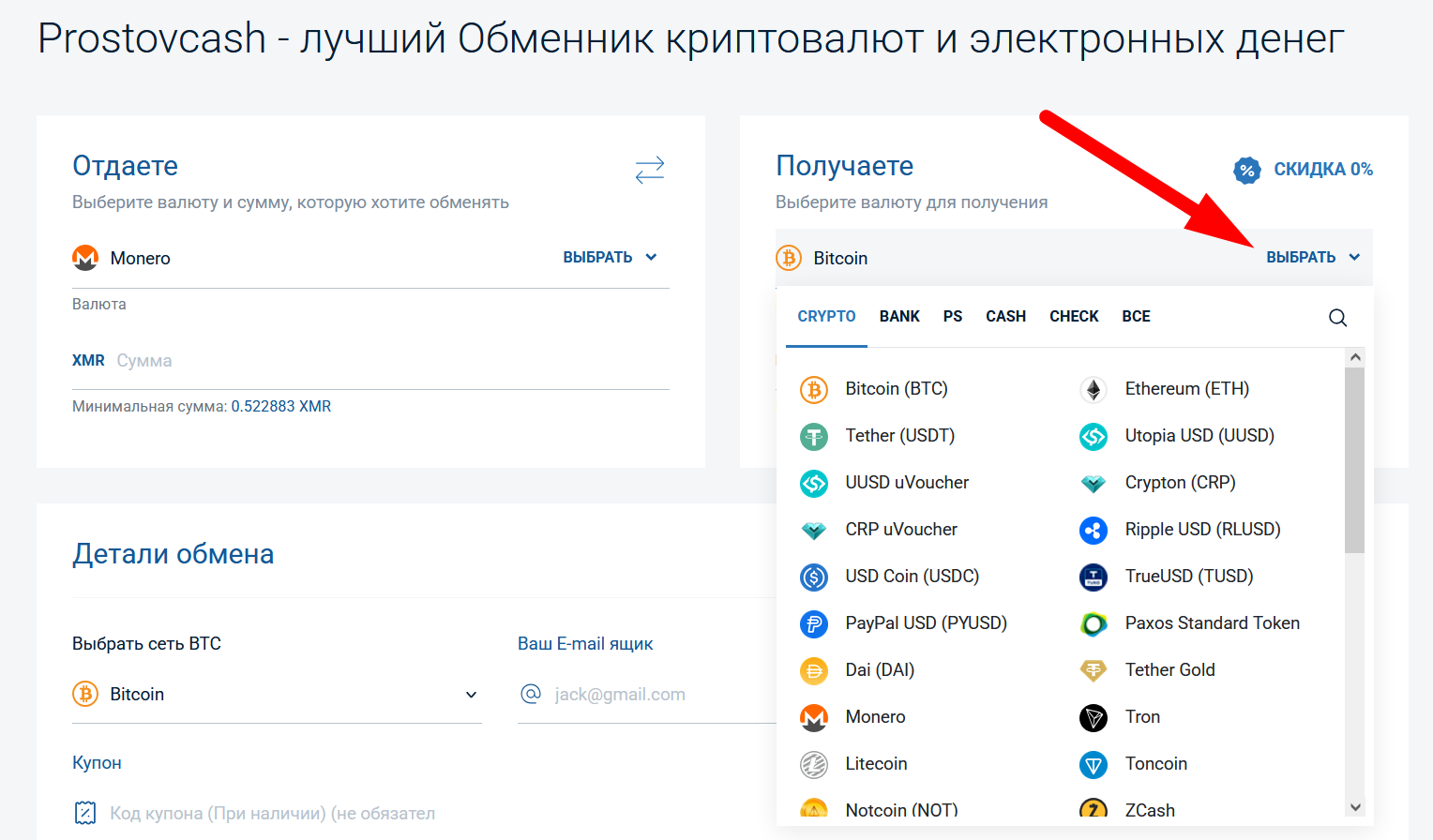1433x840 pixels.
Task: Choose the Monero icon in the list
Action: (x=814, y=717)
